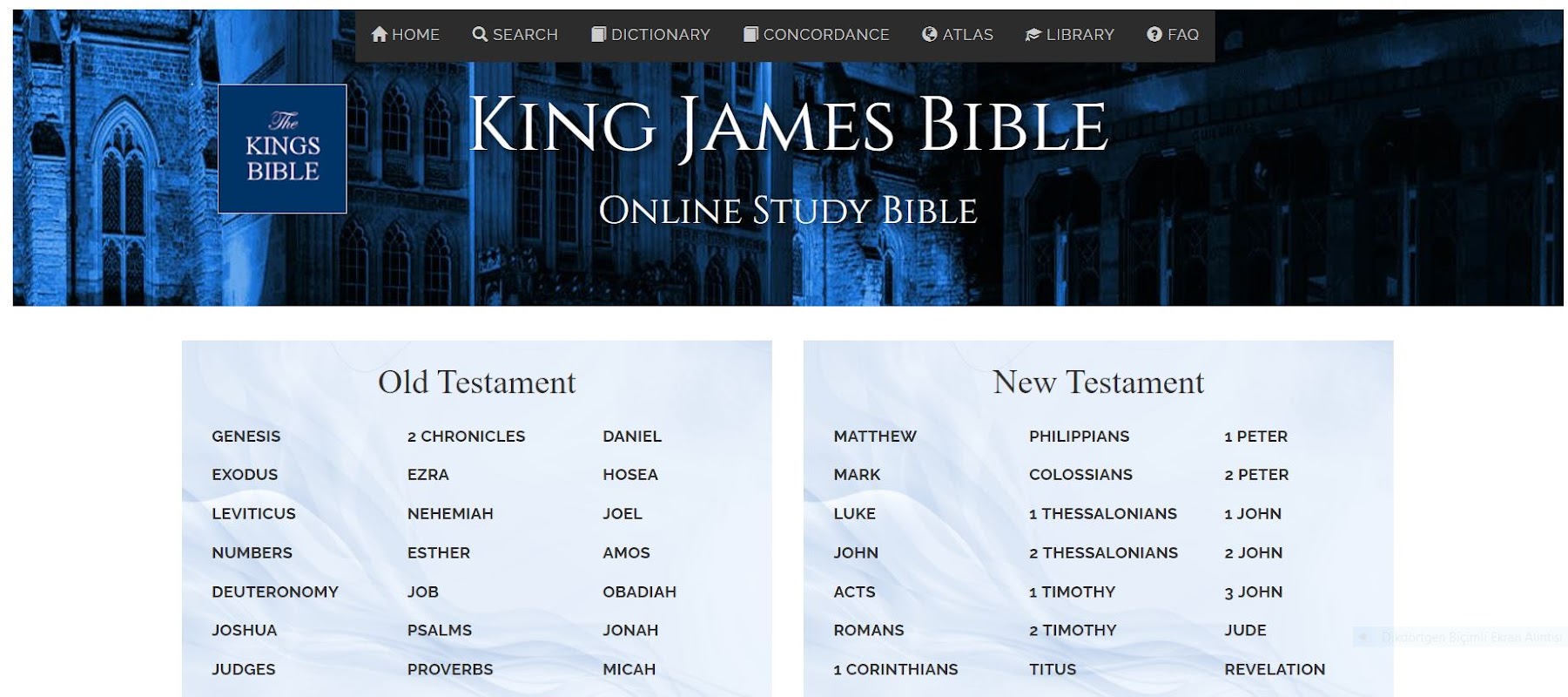The height and width of the screenshot is (697, 1568).
Task: Go to Colossians
Action: coord(1080,475)
